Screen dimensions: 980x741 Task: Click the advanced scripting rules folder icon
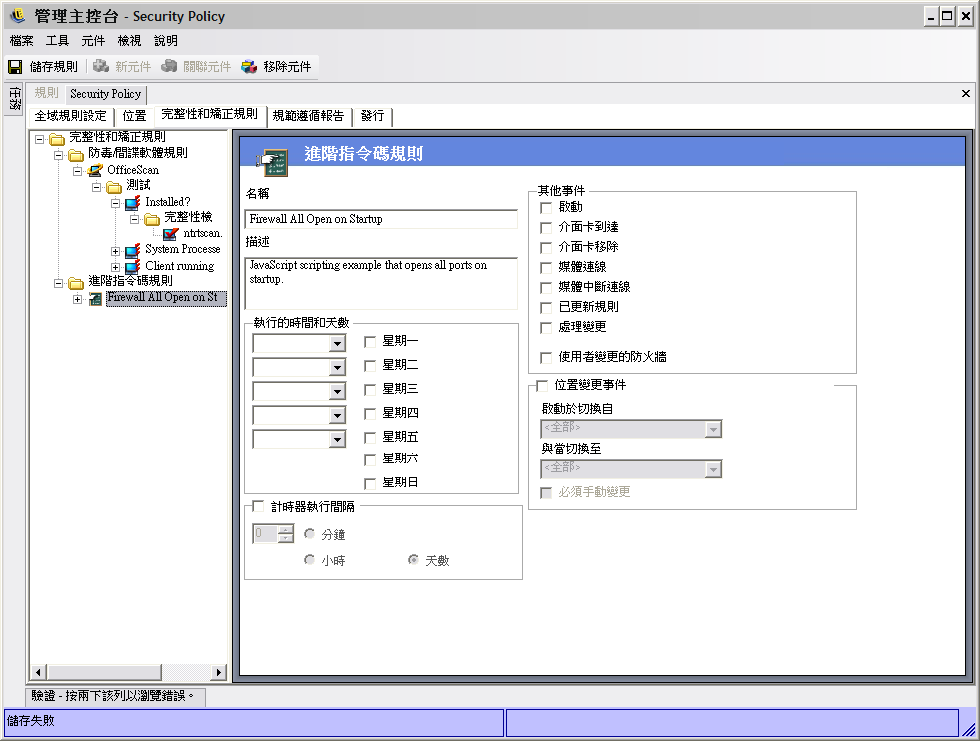pyautogui.click(x=76, y=283)
